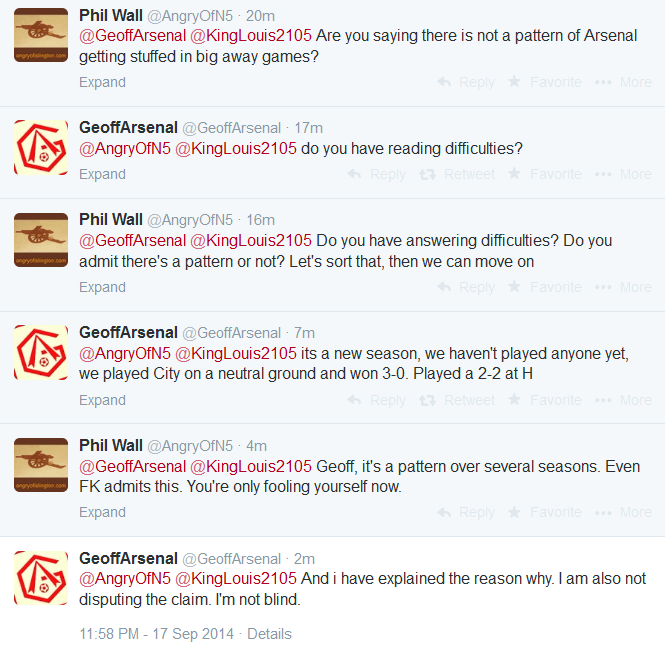Viewport: 665px width, 651px height.
Task: Open Details link under the last tweet
Action: [269, 634]
